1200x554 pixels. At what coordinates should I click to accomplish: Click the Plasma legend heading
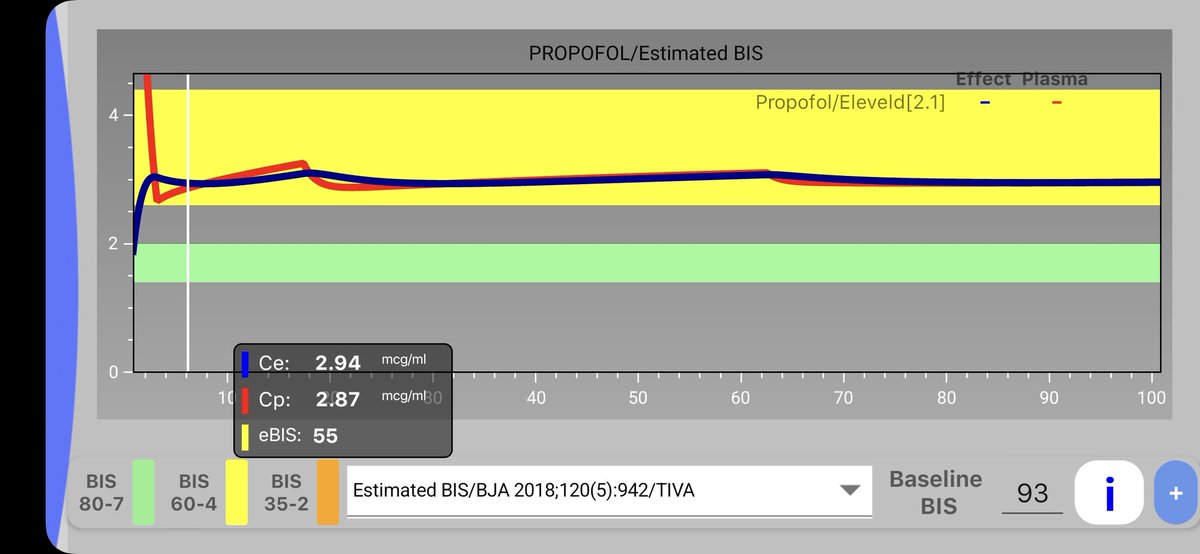click(x=1055, y=79)
